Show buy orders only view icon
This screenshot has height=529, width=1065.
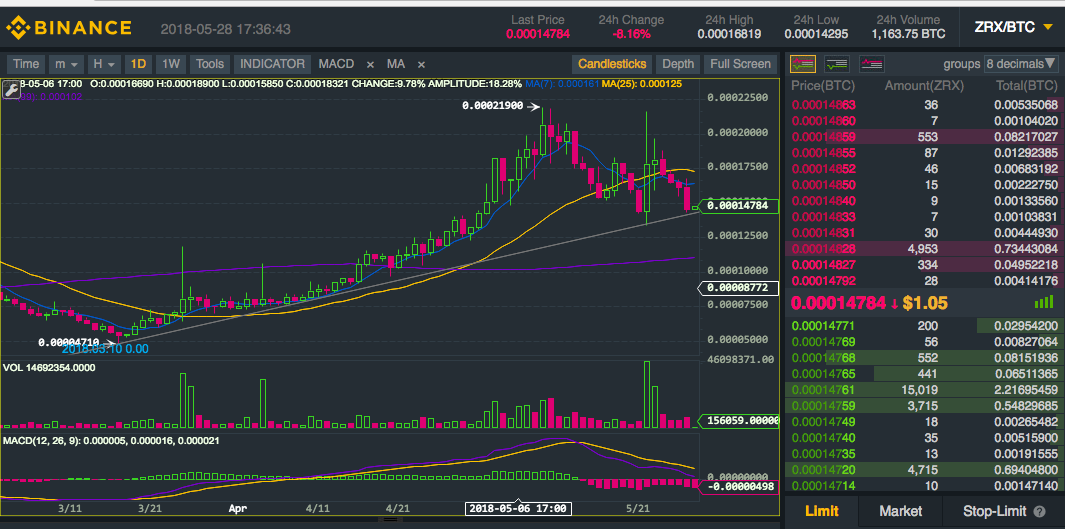pos(837,65)
